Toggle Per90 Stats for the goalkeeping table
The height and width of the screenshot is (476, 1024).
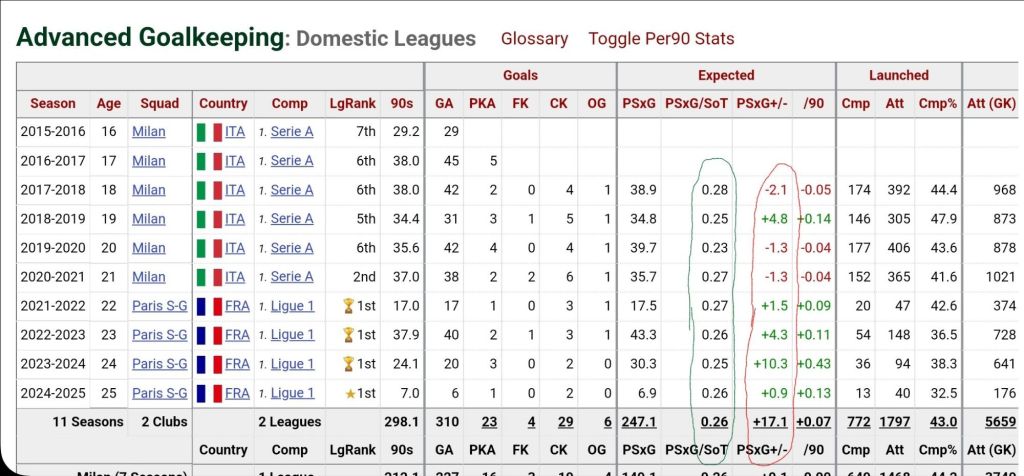(x=661, y=39)
